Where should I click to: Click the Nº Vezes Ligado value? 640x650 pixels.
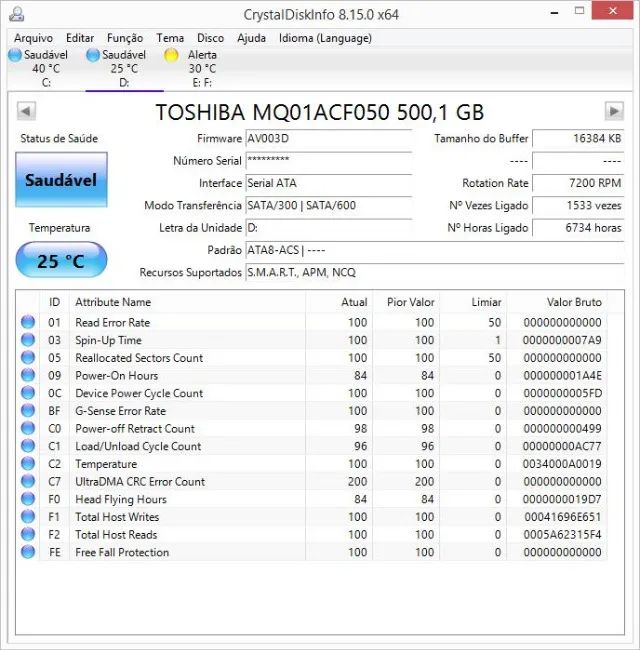(x=578, y=206)
